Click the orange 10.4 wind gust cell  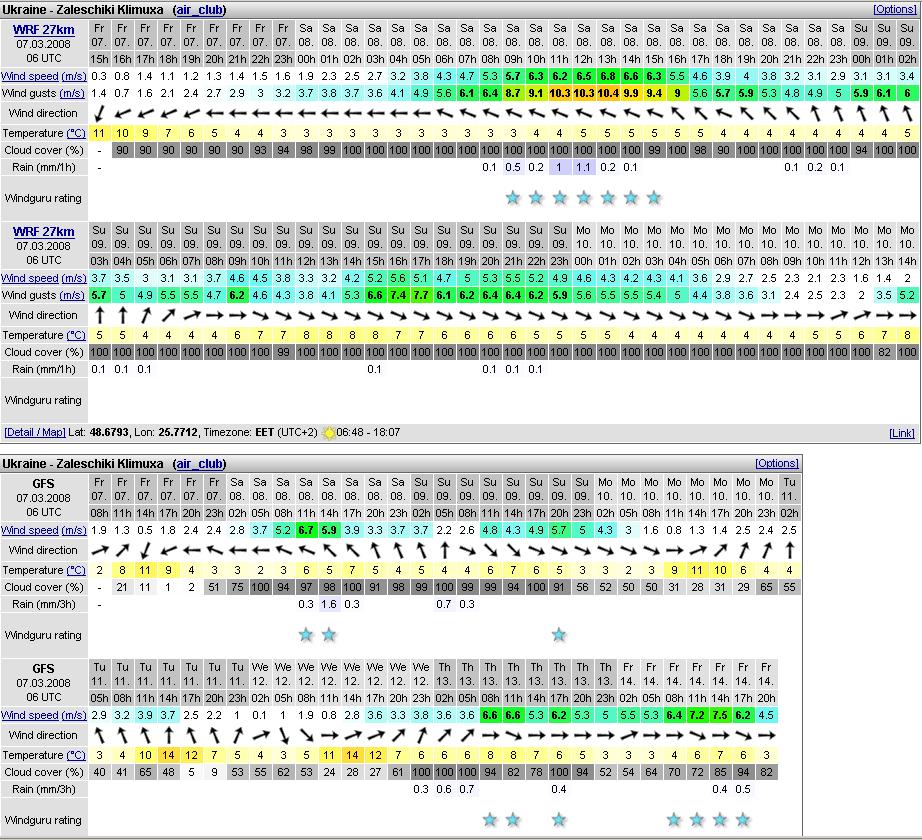pos(607,93)
